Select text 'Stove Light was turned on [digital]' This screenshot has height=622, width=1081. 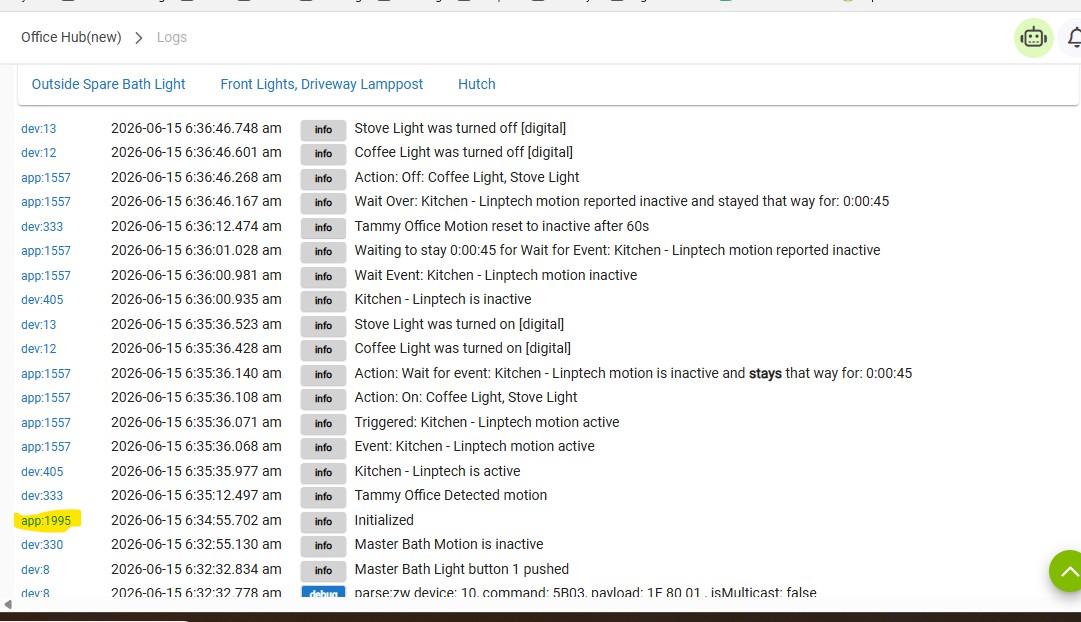coord(459,324)
